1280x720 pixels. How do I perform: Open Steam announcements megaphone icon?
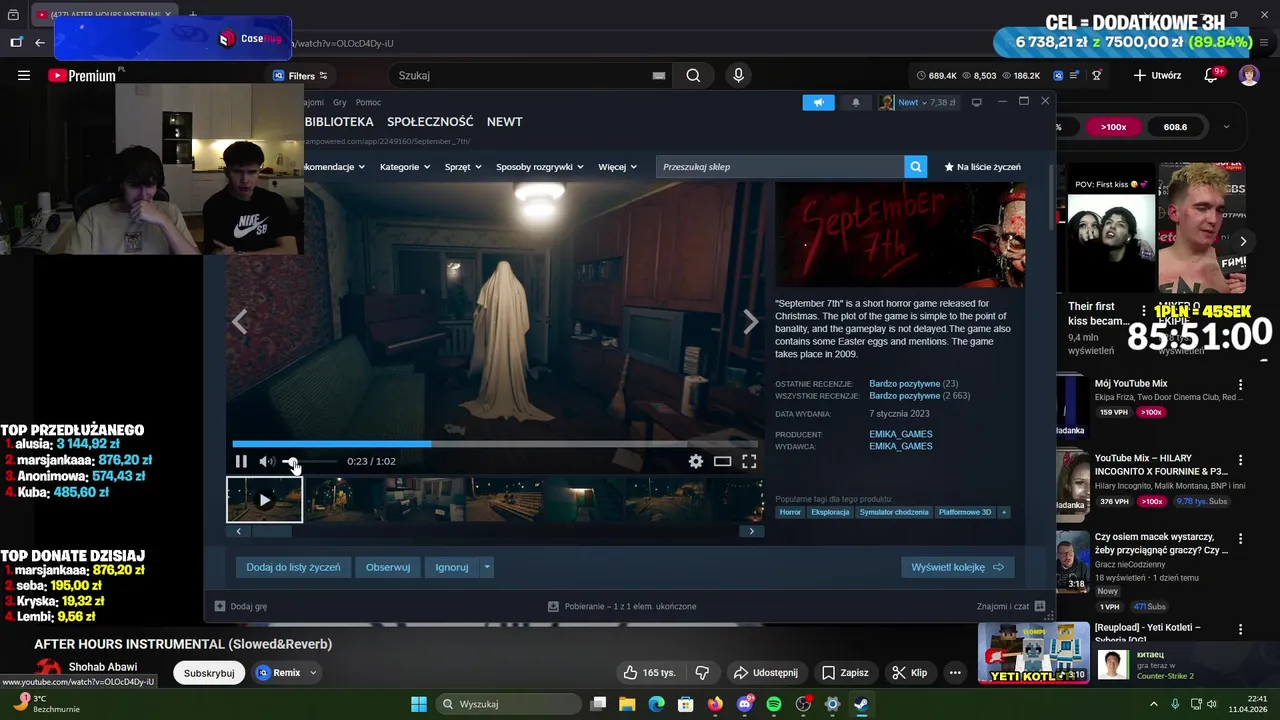coord(818,102)
